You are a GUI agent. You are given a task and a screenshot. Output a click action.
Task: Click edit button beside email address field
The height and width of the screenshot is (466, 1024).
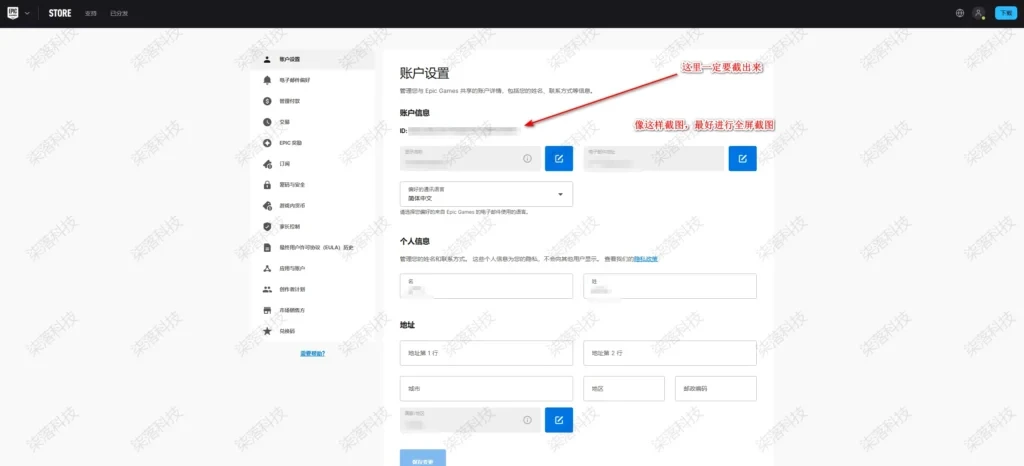pos(743,159)
